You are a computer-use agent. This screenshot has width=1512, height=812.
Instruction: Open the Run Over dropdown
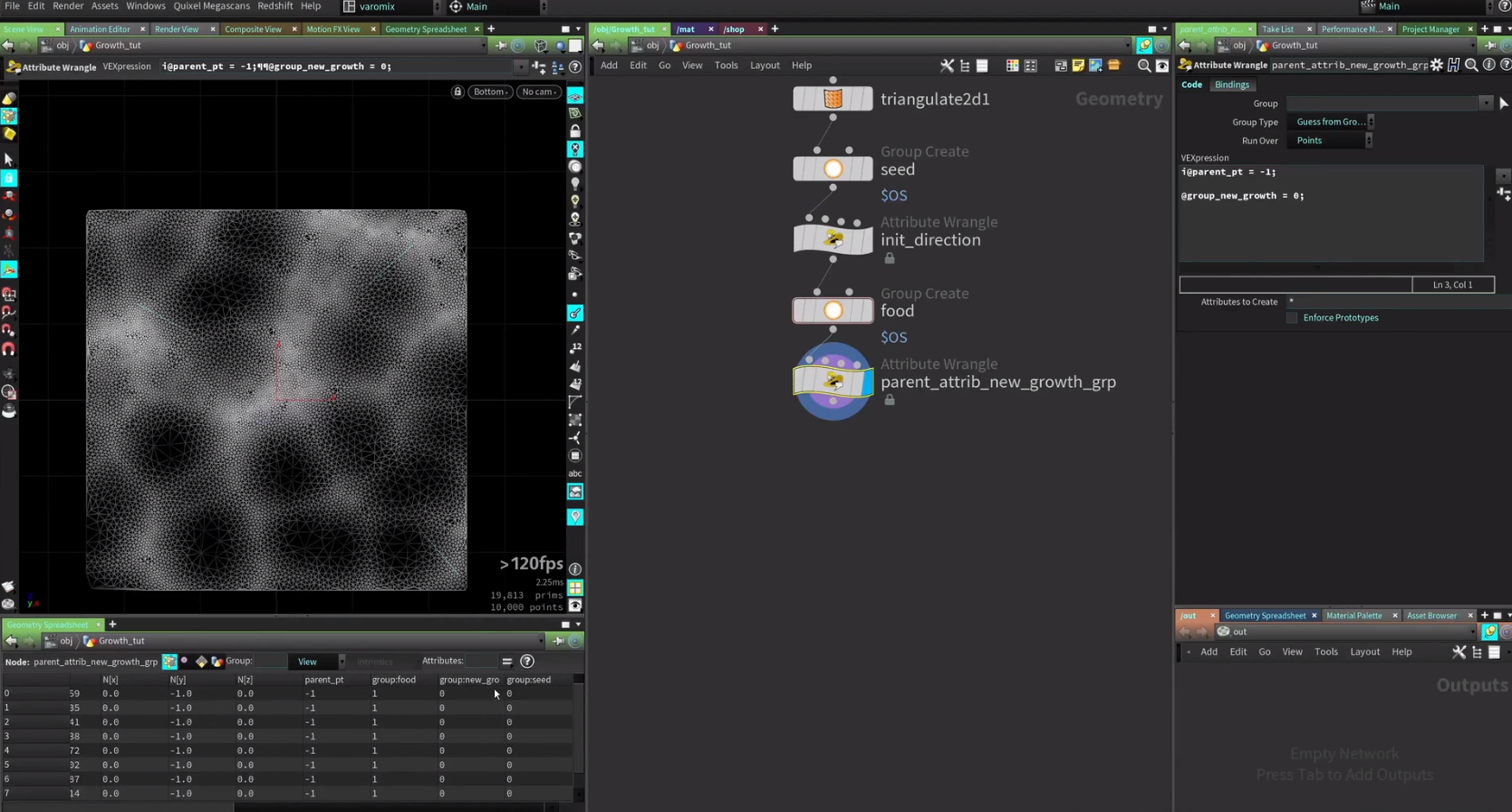1330,140
